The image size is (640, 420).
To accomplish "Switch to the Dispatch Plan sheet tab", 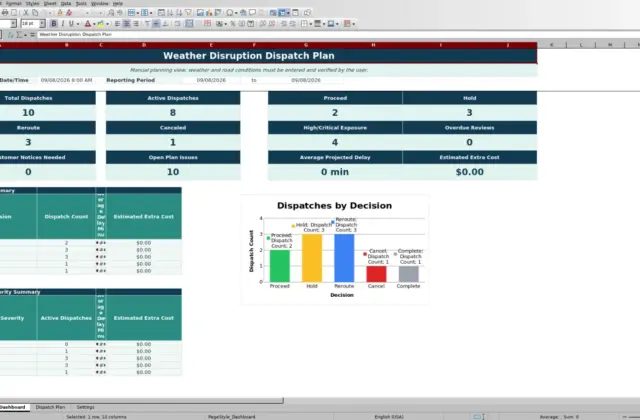I will [x=50, y=407].
